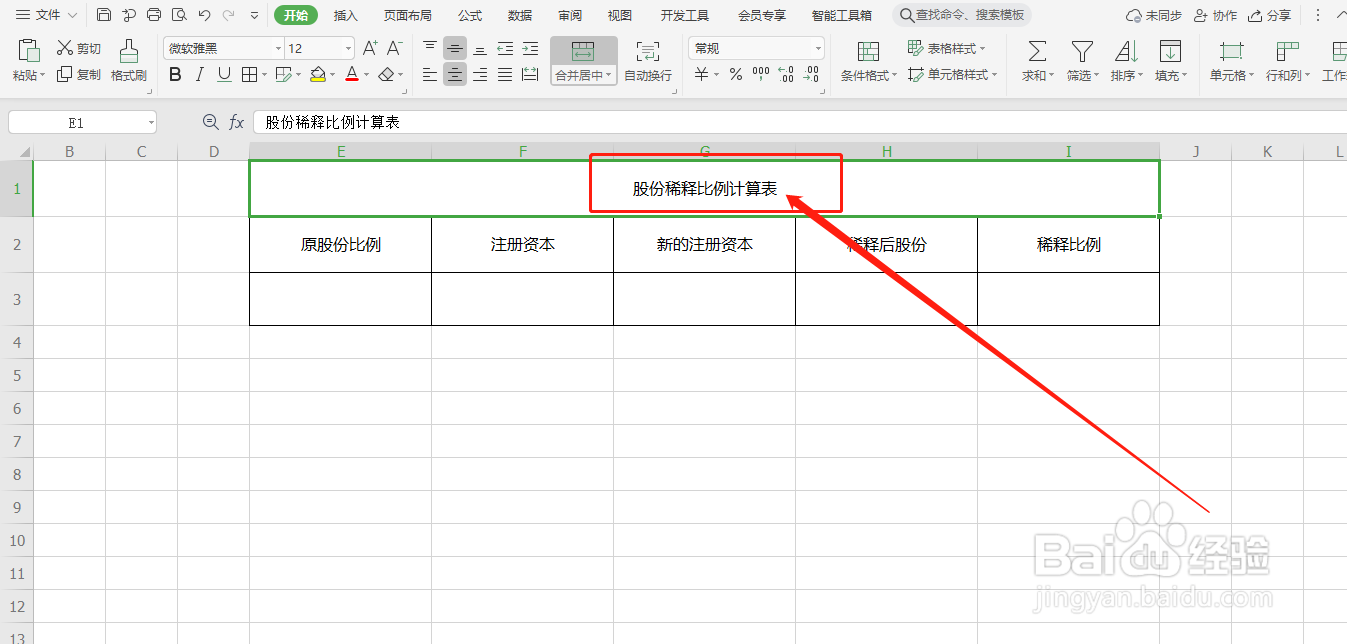This screenshot has width=1347, height=644.
Task: Toggle bold formatting
Action: pyautogui.click(x=174, y=74)
